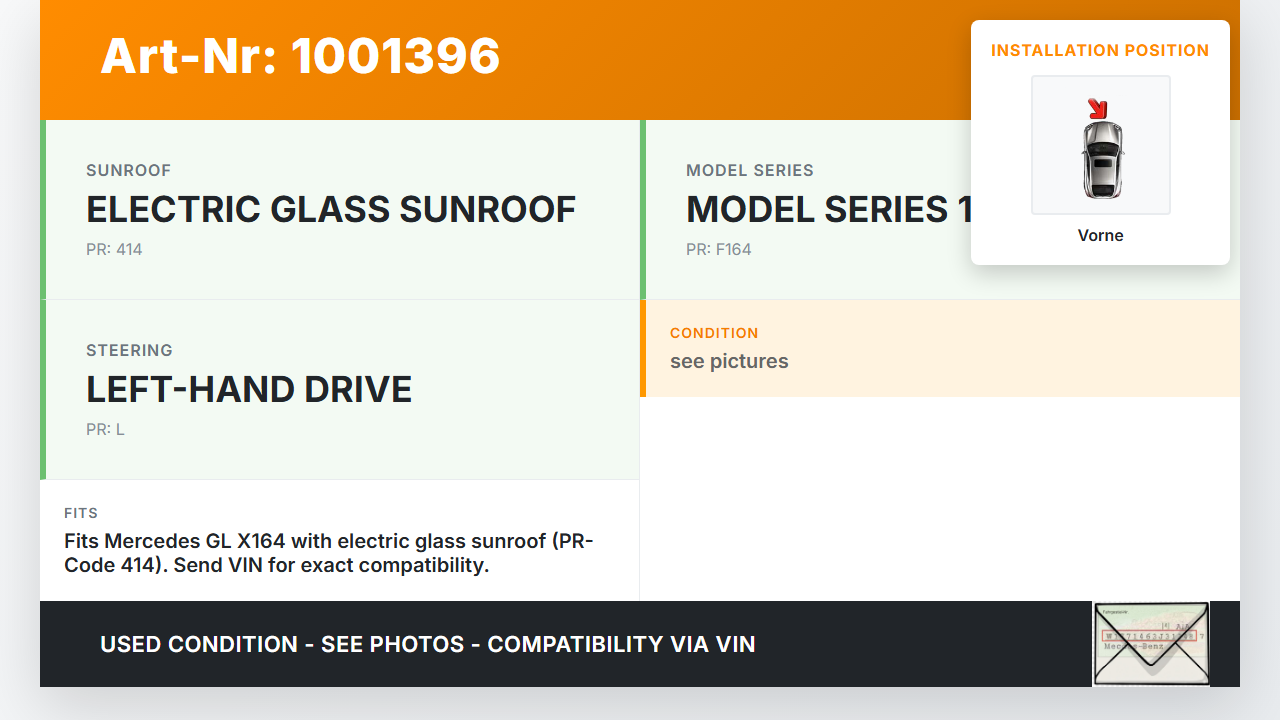Viewport: 1280px width, 720px height.
Task: Click the small Steering category label
Action: pyautogui.click(x=129, y=350)
